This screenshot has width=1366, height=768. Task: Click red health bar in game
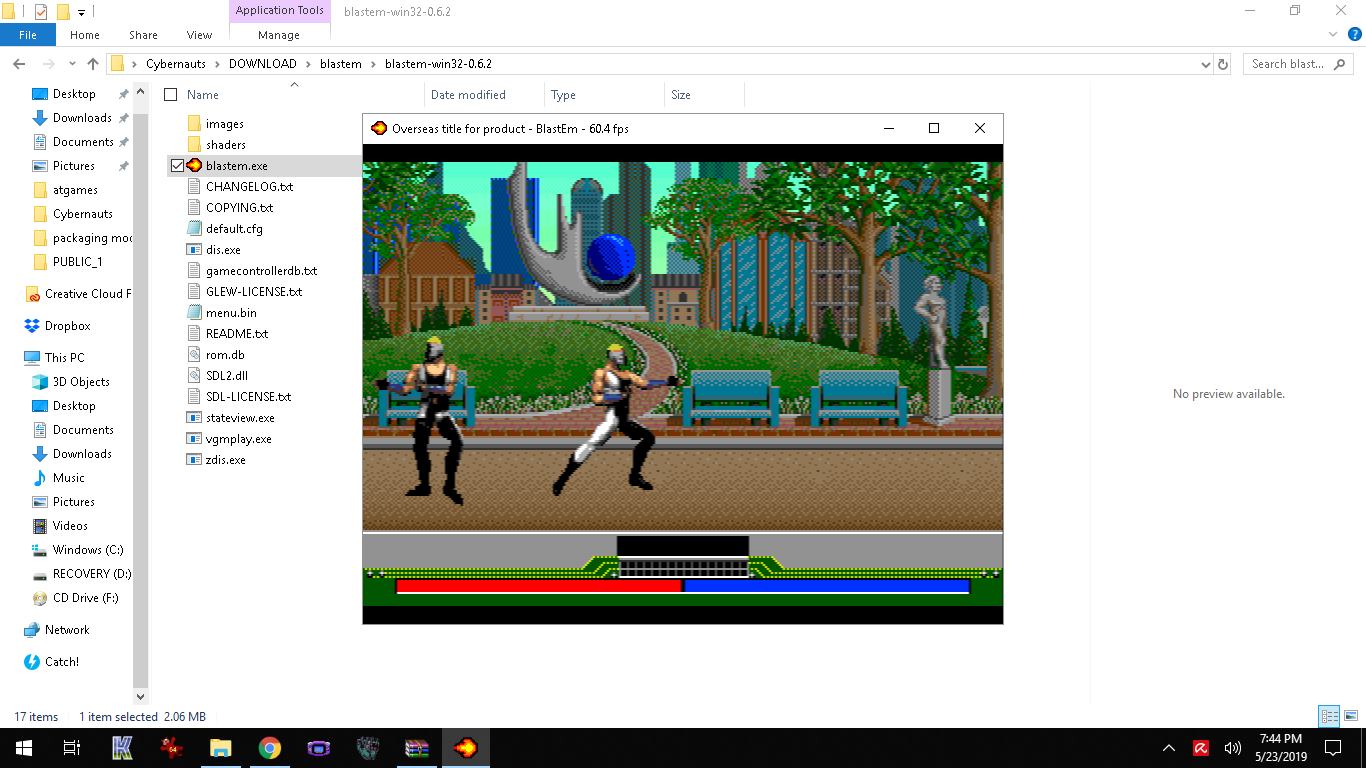click(x=539, y=586)
